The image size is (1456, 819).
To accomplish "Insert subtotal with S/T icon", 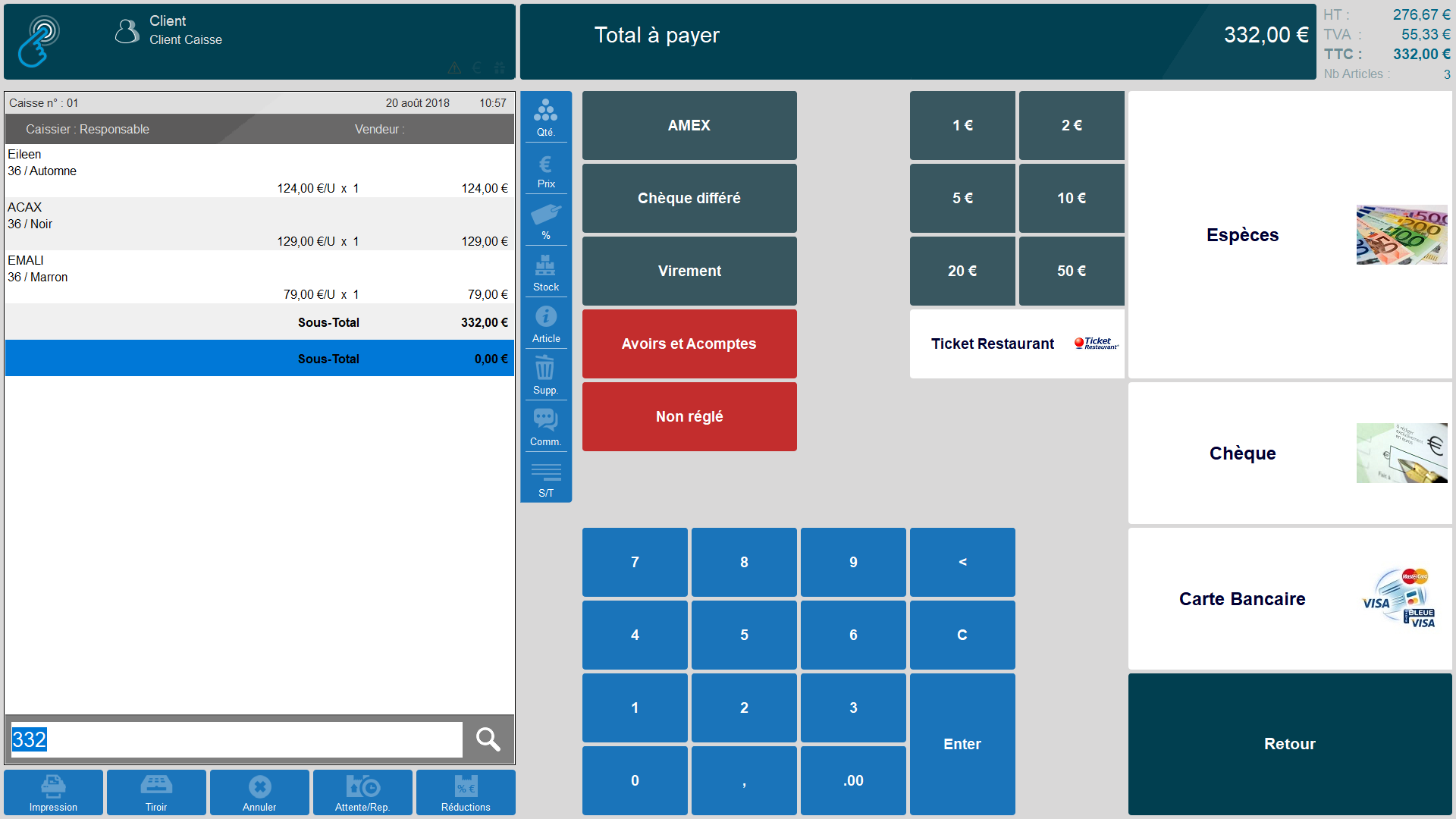I will (x=546, y=478).
